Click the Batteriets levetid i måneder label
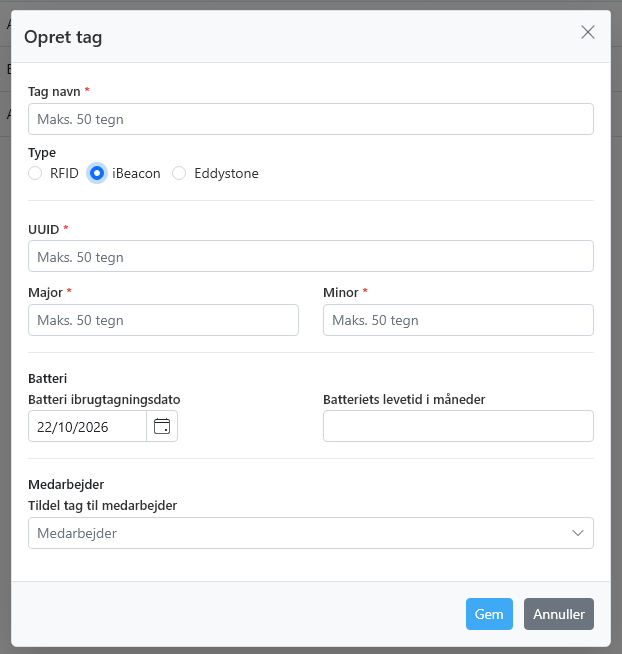Viewport: 622px width, 654px height. point(404,400)
